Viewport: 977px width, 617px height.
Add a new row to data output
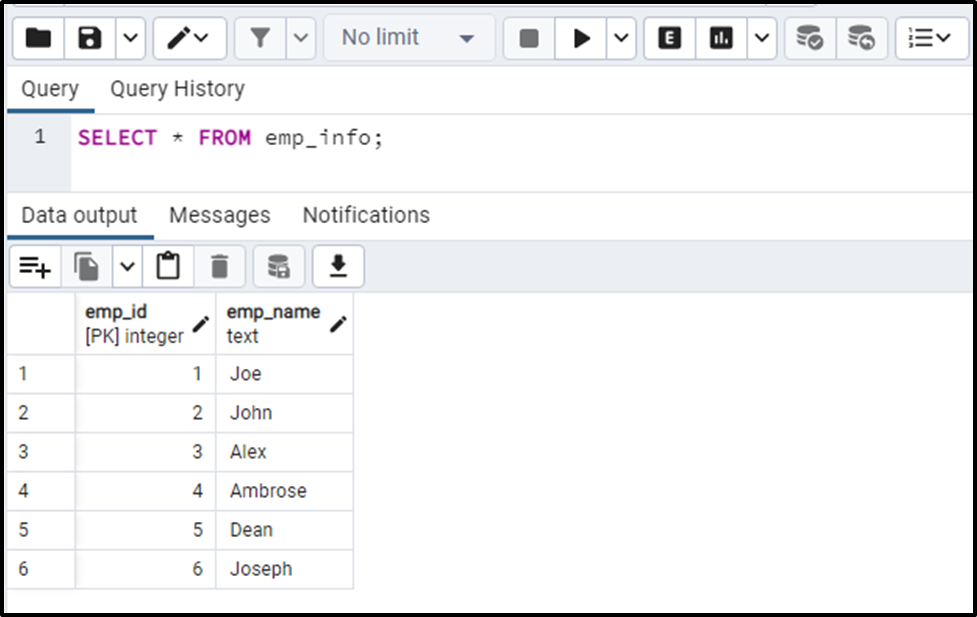[x=35, y=267]
